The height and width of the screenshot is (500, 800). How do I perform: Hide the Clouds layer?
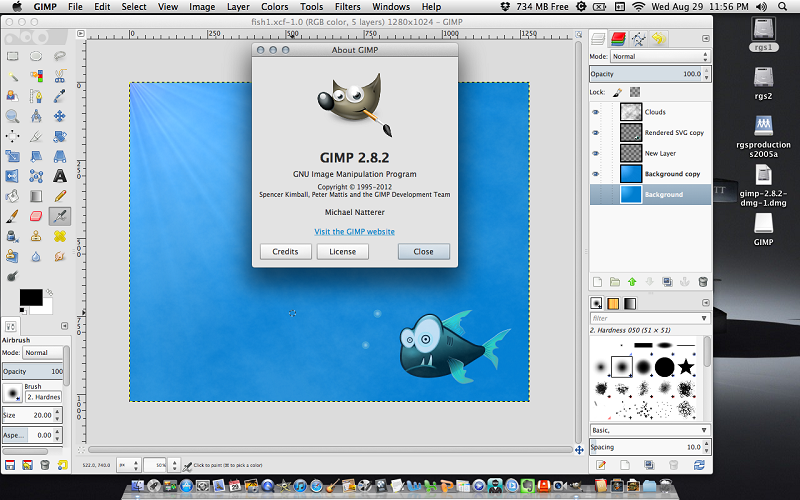coord(595,112)
